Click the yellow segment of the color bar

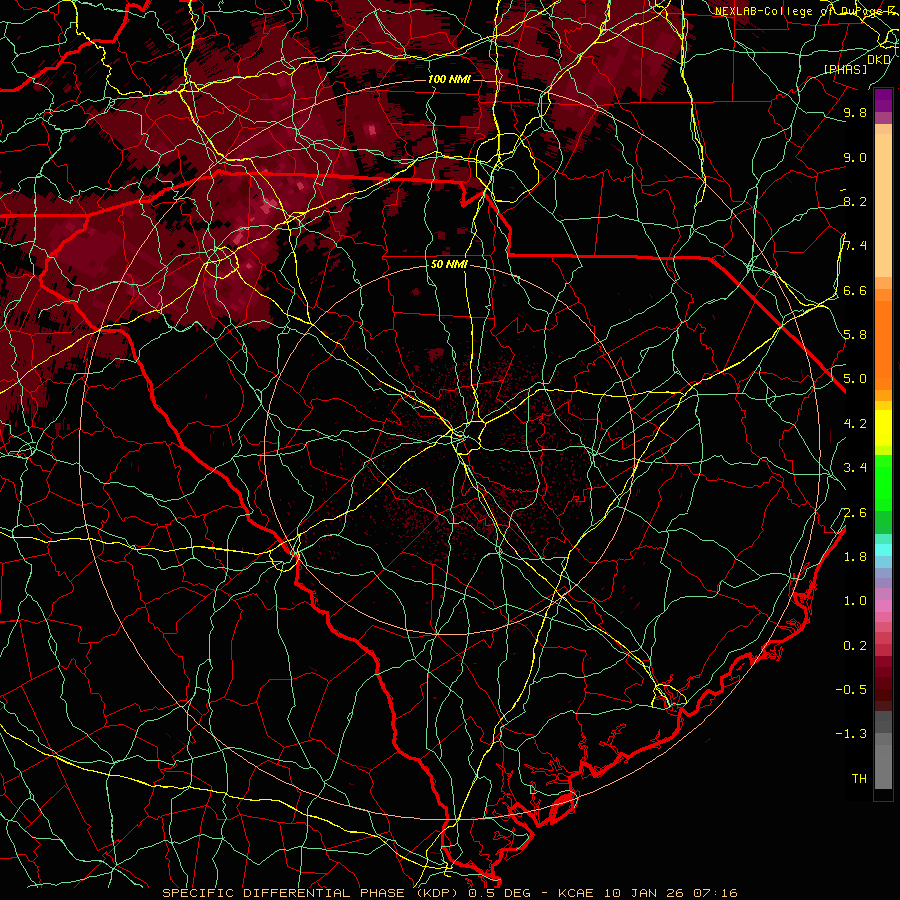coord(883,428)
